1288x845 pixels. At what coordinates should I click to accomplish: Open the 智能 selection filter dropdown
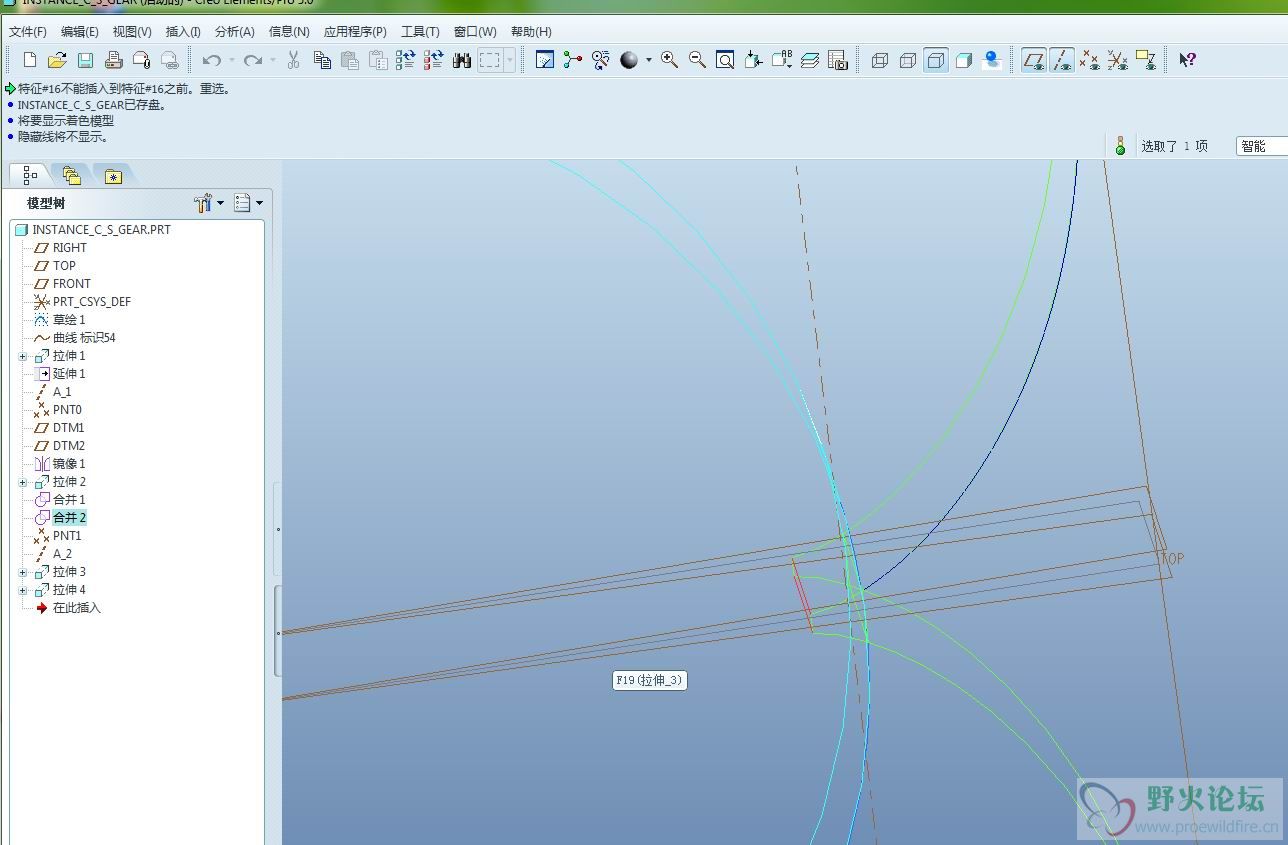tap(1261, 146)
